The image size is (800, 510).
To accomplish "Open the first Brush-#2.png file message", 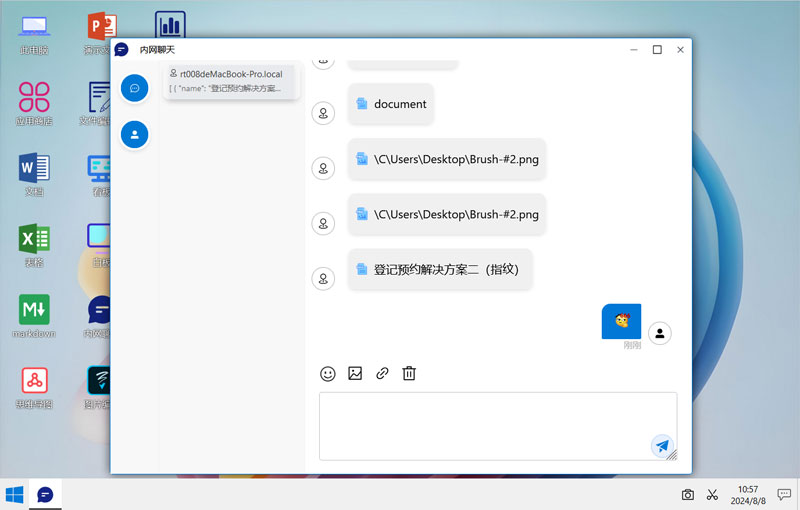I will tap(447, 159).
